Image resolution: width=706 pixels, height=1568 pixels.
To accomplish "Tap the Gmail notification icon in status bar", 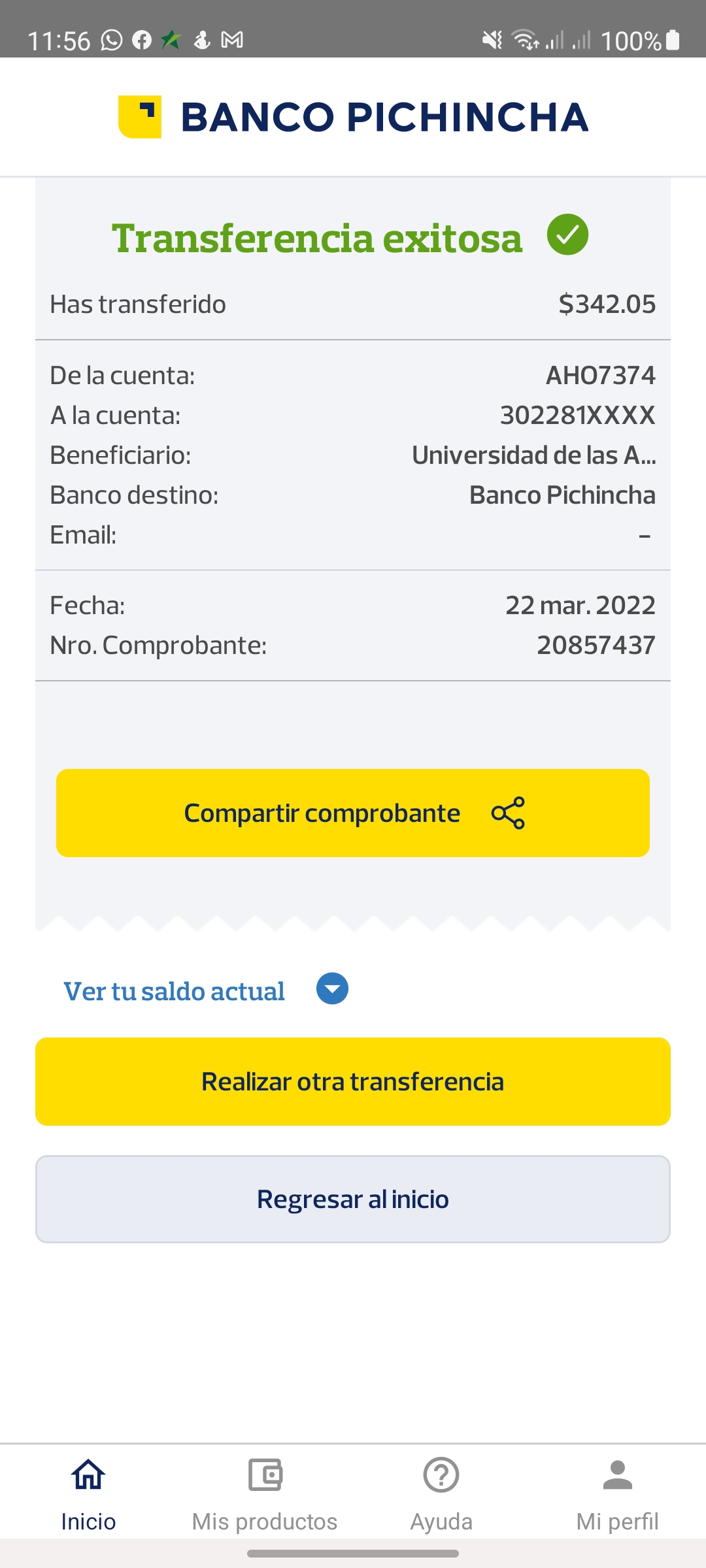I will pyautogui.click(x=232, y=41).
